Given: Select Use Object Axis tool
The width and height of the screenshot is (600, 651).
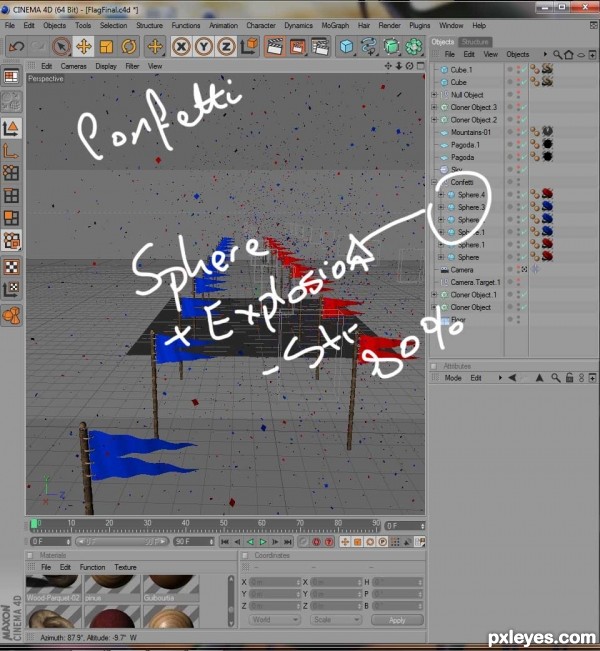Looking at the screenshot, I should pyautogui.click(x=11, y=151).
